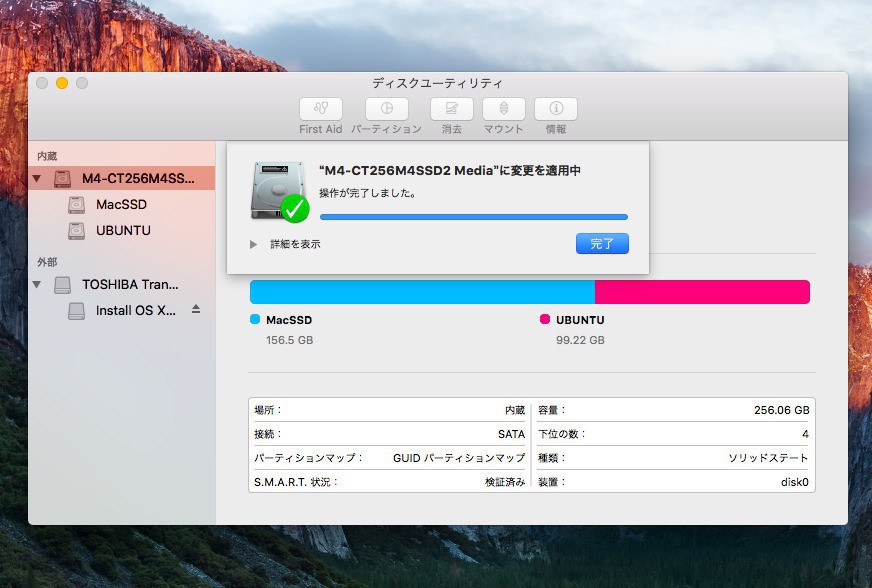Screen dimensions: 872x588
Task: Click the M4-CT256M4SS drive icon in sidebar
Action: click(62, 179)
